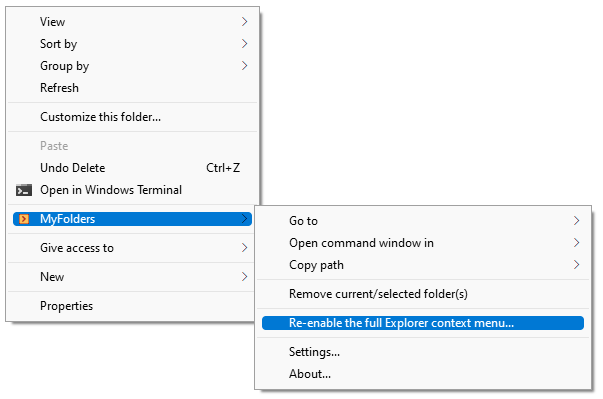Image resolution: width=603 pixels, height=399 pixels.
Task: Expand the Copy path submenu arrow
Action: click(x=576, y=264)
